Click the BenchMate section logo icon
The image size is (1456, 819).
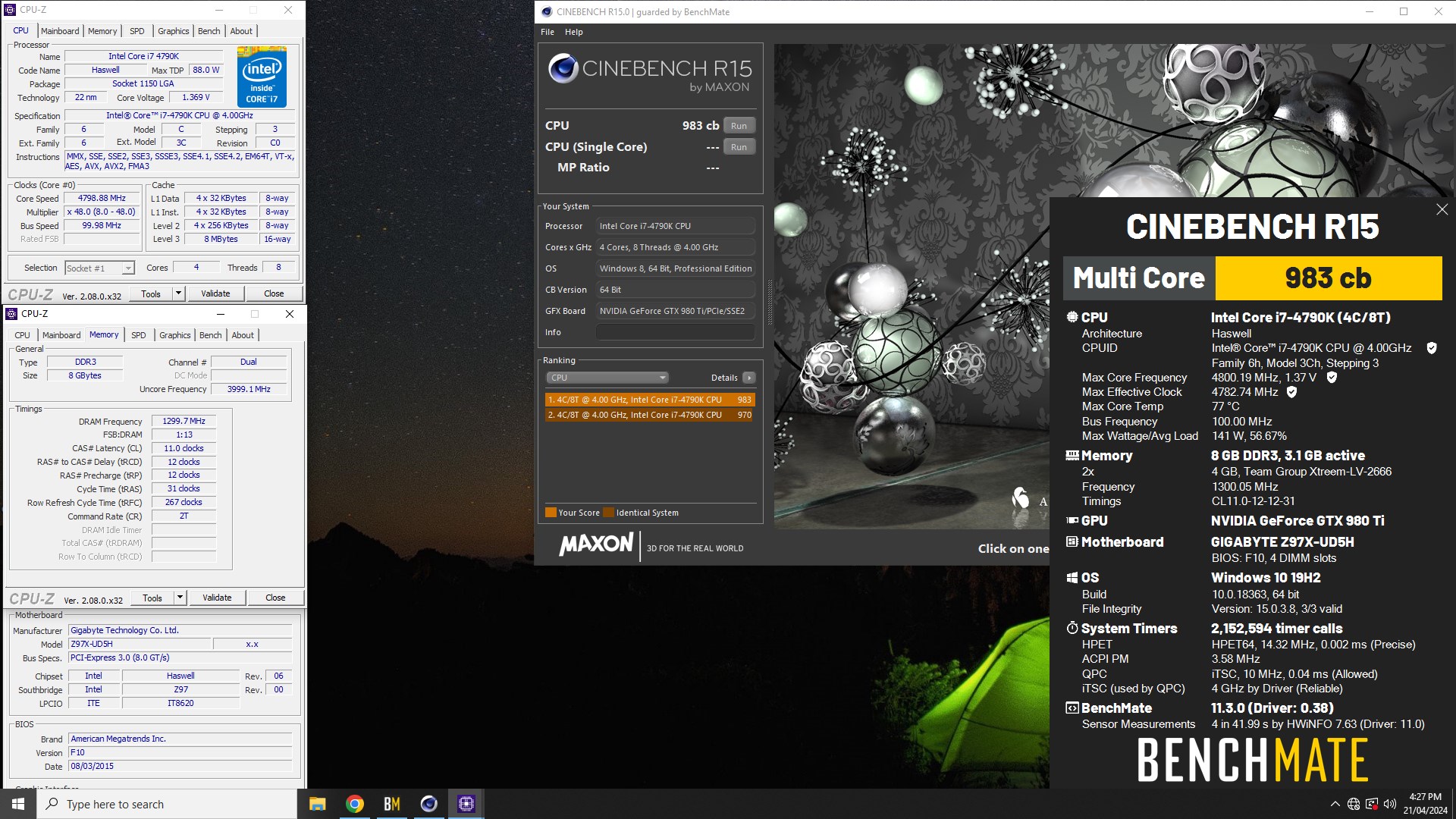1072,708
